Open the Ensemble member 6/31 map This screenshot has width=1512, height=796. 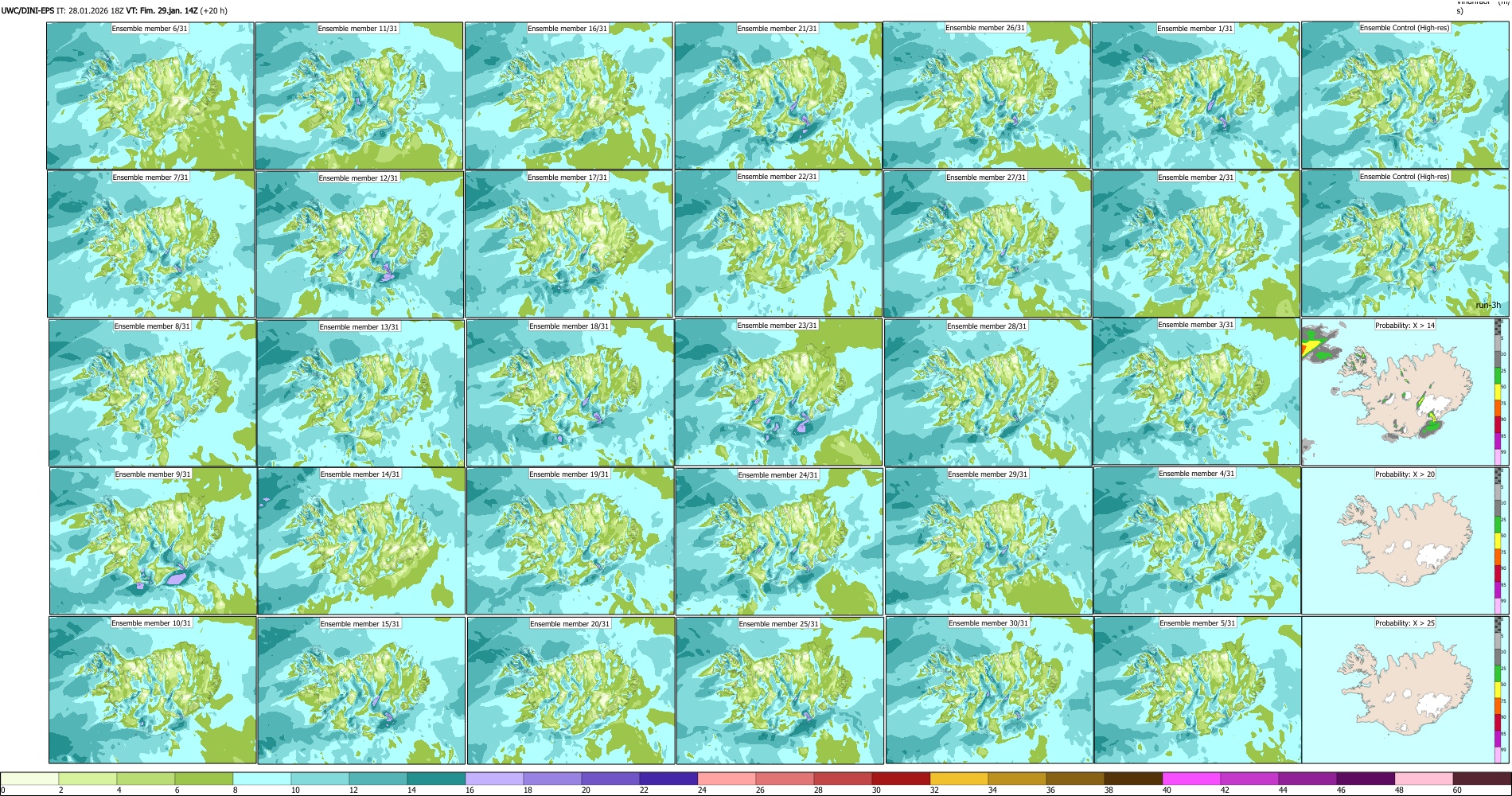point(150,96)
